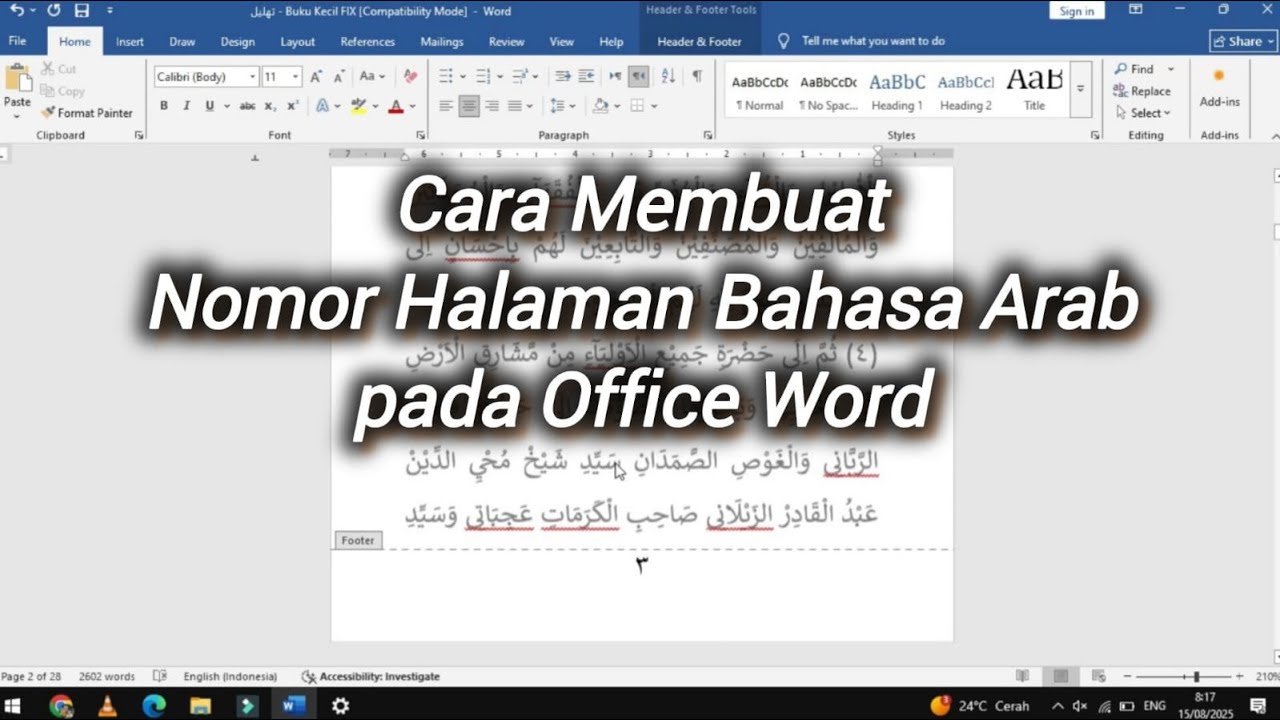Set right-to-left text direction
This screenshot has width=1280, height=720.
tap(638, 76)
